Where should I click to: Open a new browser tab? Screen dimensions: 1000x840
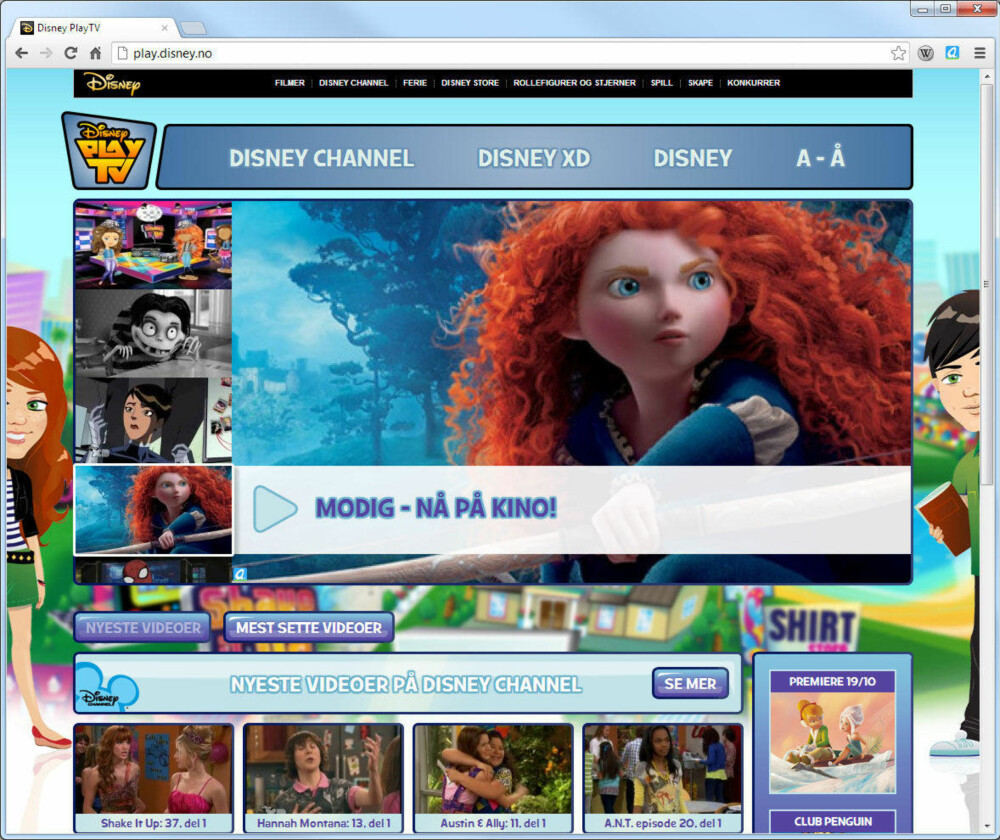pos(193,28)
